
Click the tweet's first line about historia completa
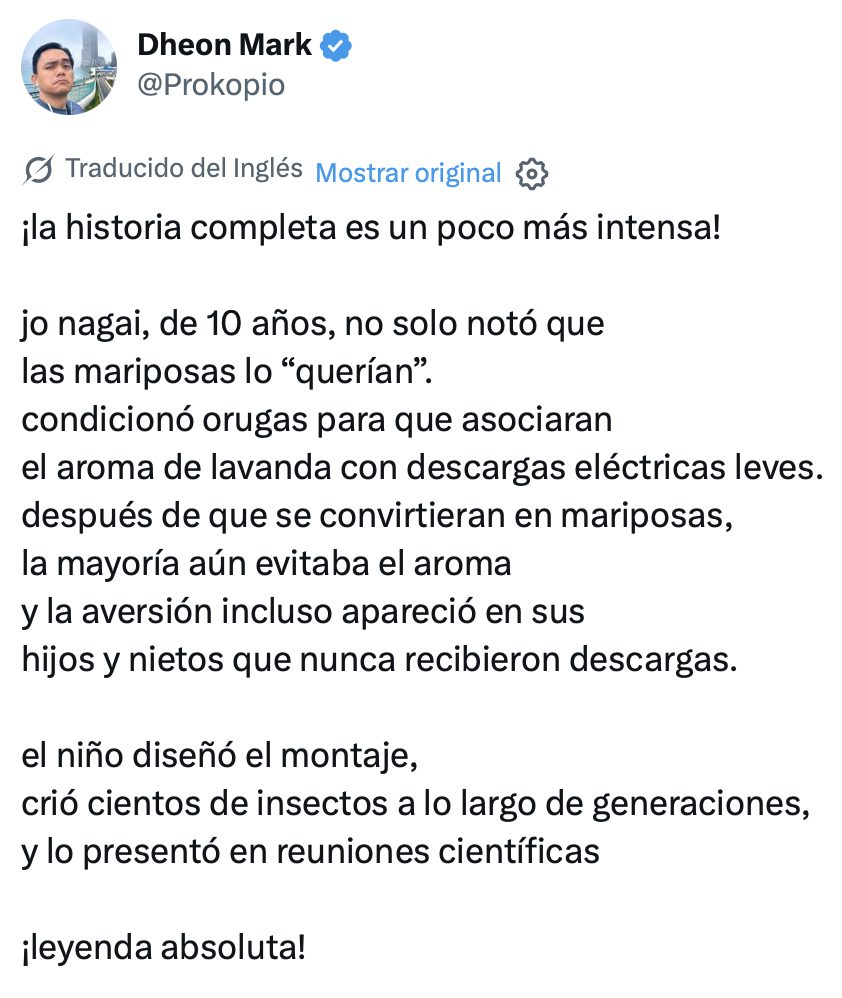click(x=372, y=228)
